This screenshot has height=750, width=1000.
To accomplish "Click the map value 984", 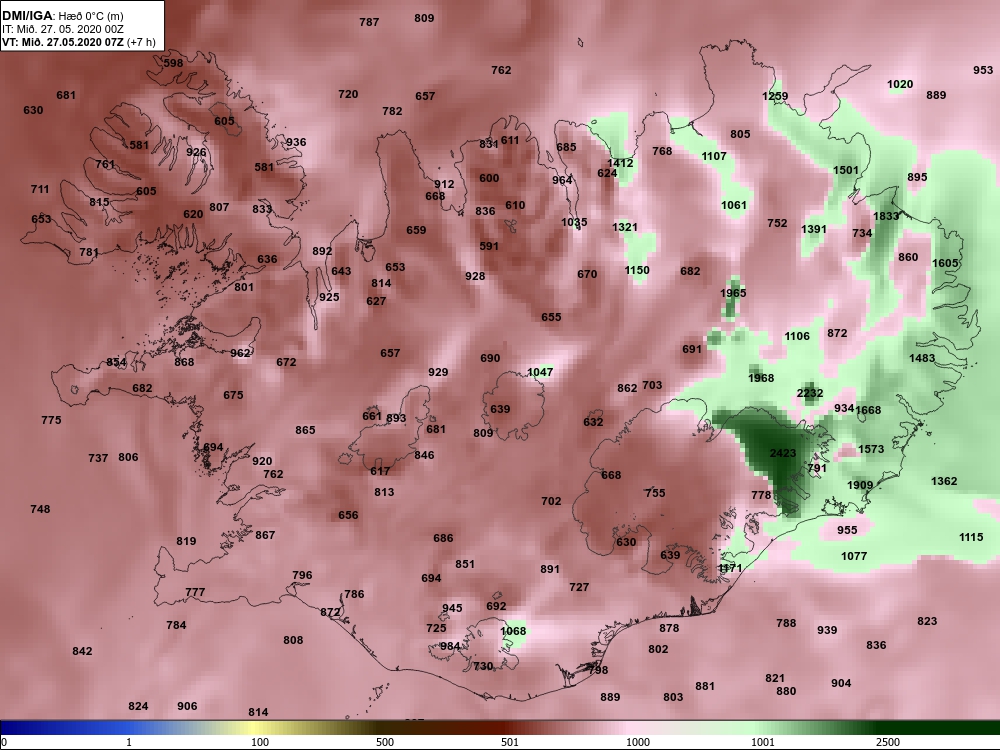I will click(x=450, y=645).
